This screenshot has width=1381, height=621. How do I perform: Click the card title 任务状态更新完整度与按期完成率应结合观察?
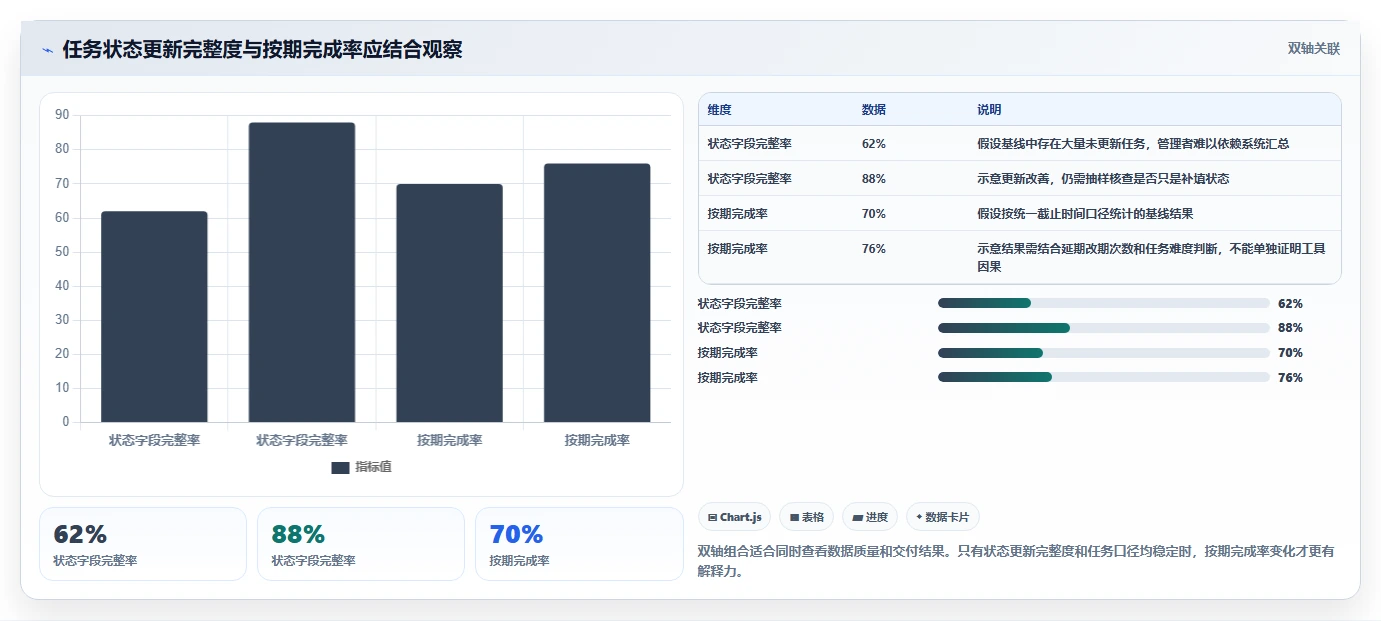(262, 50)
